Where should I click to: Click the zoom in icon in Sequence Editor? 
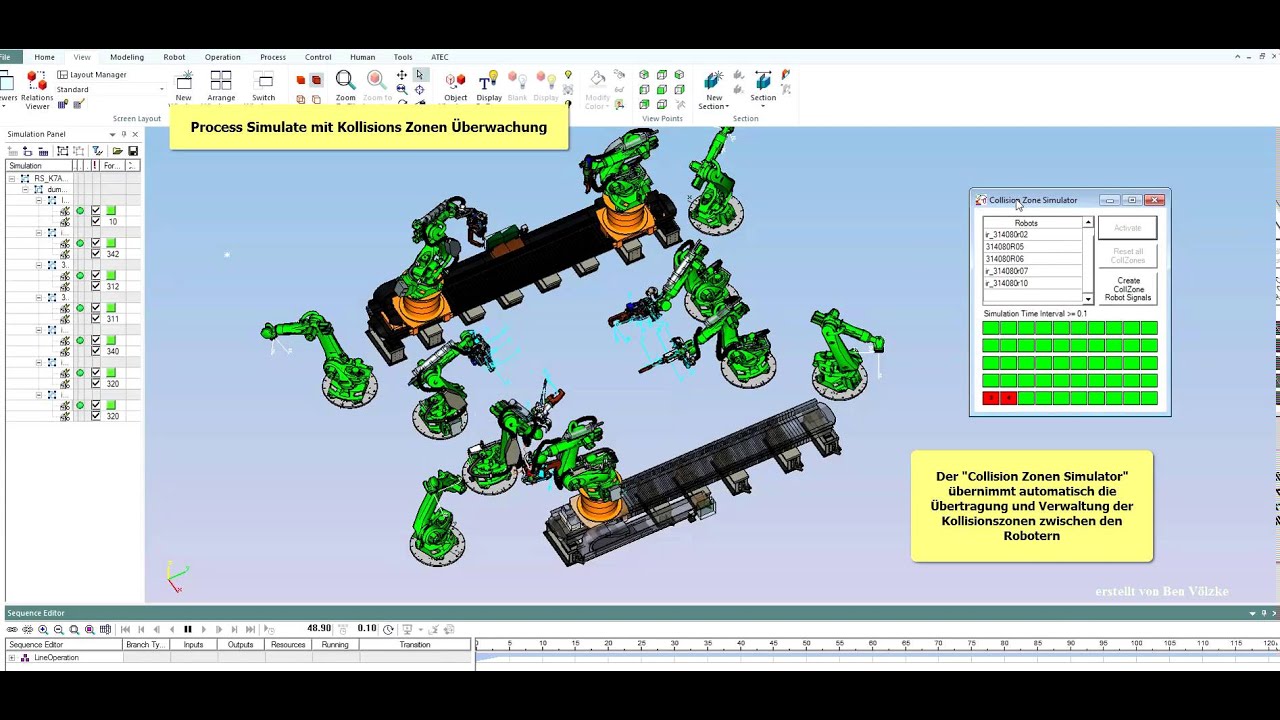(43, 629)
